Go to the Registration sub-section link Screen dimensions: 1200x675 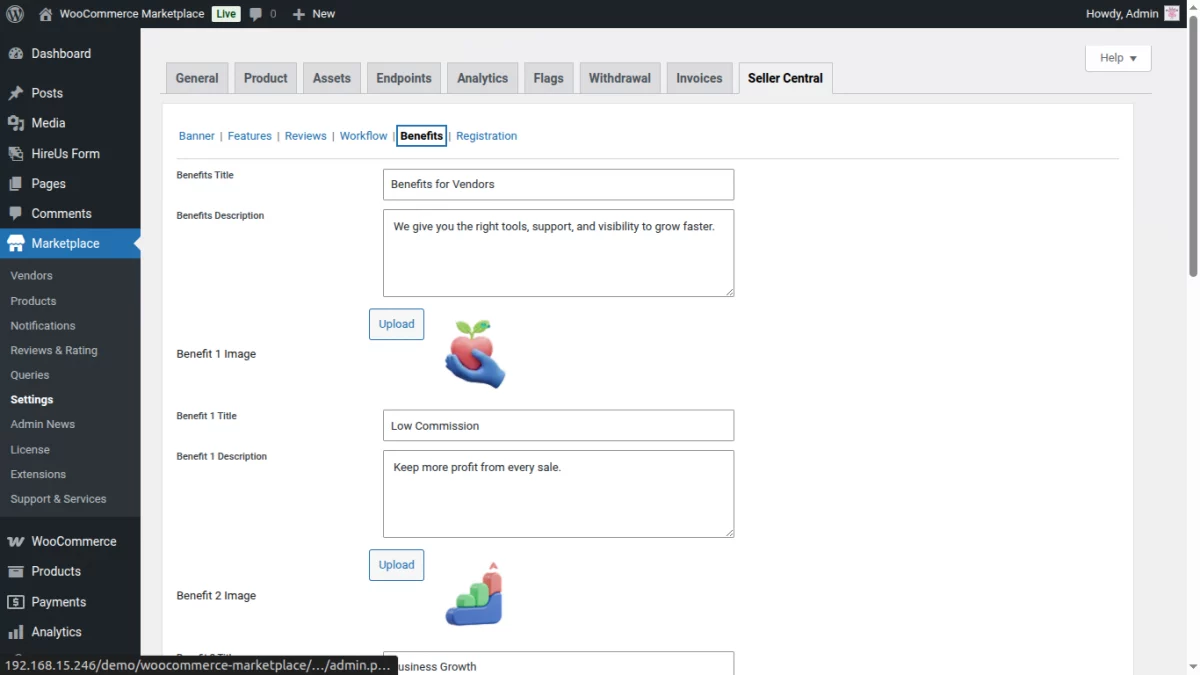(486, 136)
